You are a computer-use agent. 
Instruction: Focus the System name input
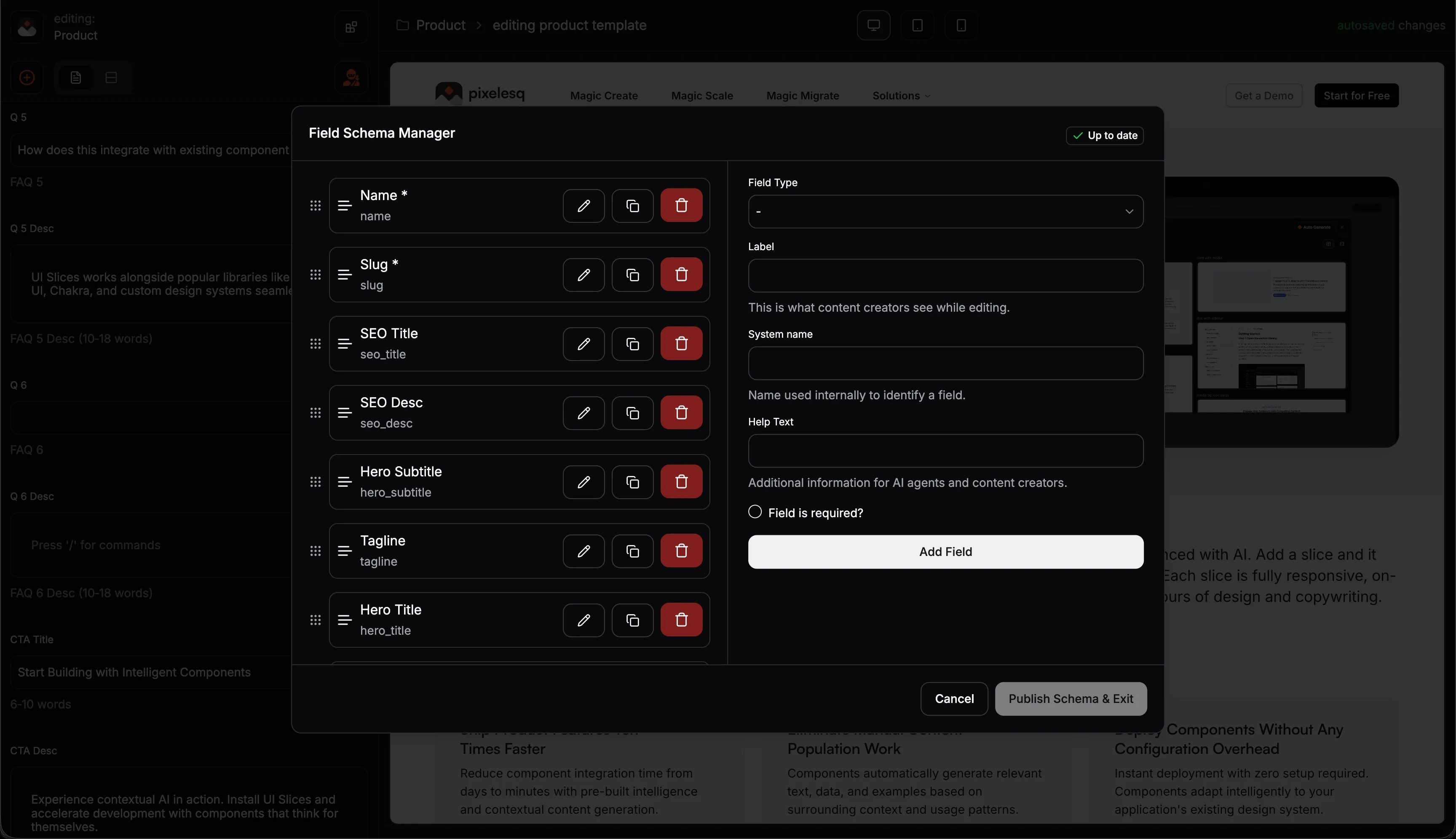945,363
